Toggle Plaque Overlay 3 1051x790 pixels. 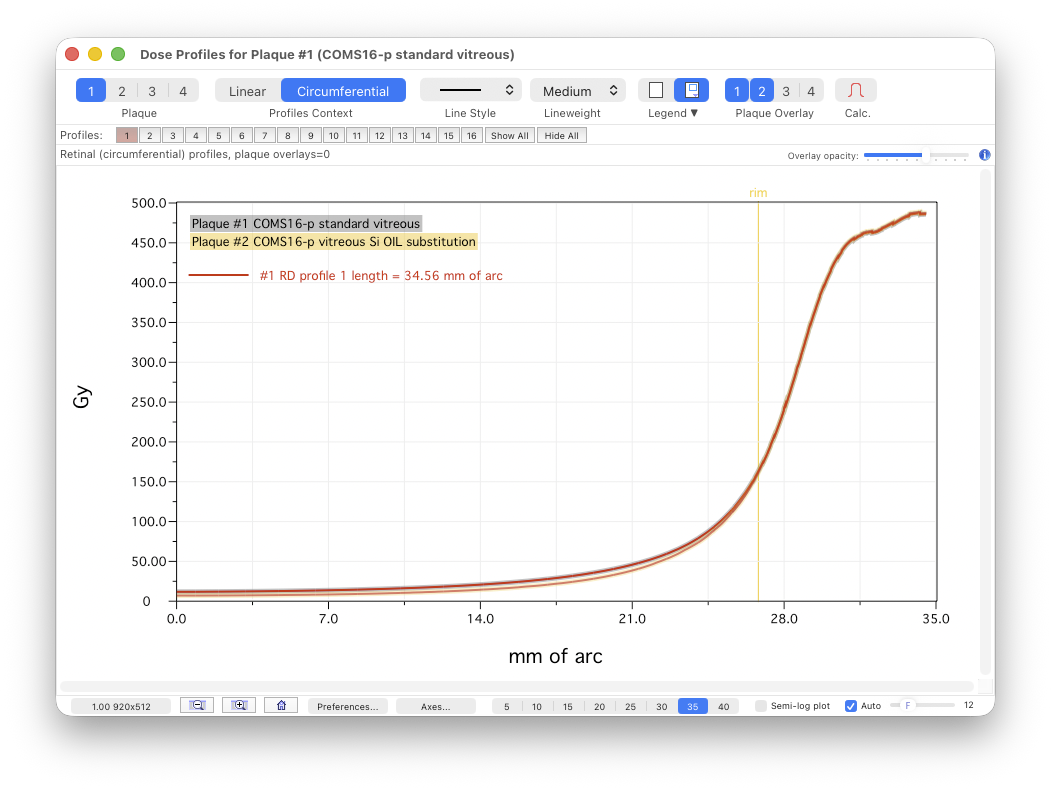[x=786, y=91]
